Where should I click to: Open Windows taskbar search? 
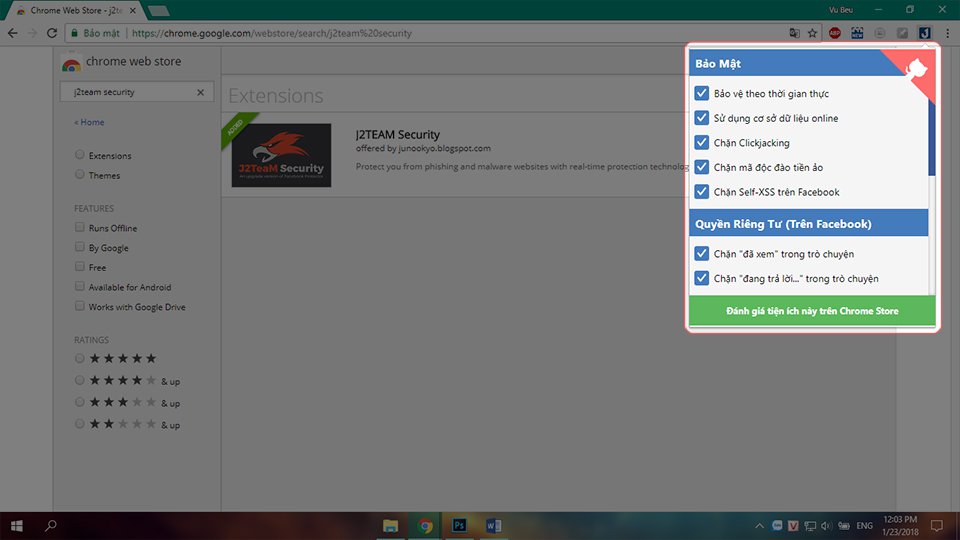click(51, 525)
